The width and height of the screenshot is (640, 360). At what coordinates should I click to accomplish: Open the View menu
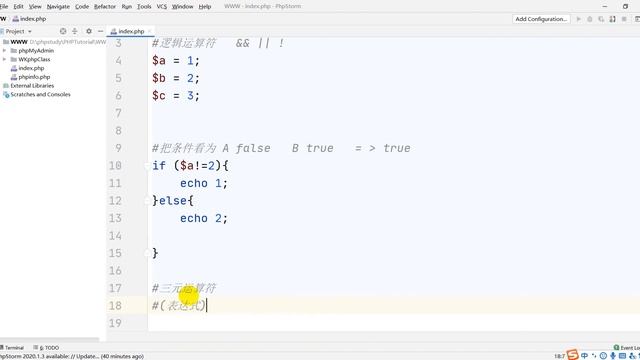[x=35, y=7]
